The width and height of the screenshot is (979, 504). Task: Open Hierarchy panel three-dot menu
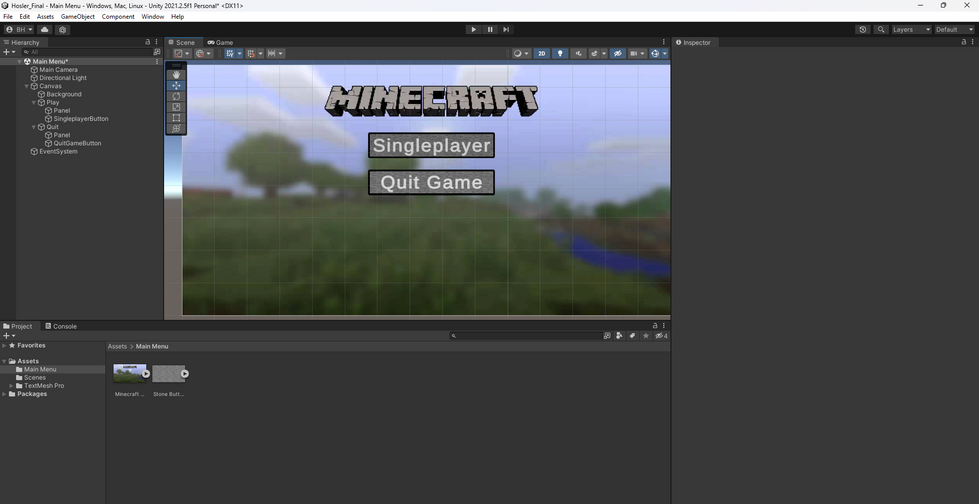point(157,42)
